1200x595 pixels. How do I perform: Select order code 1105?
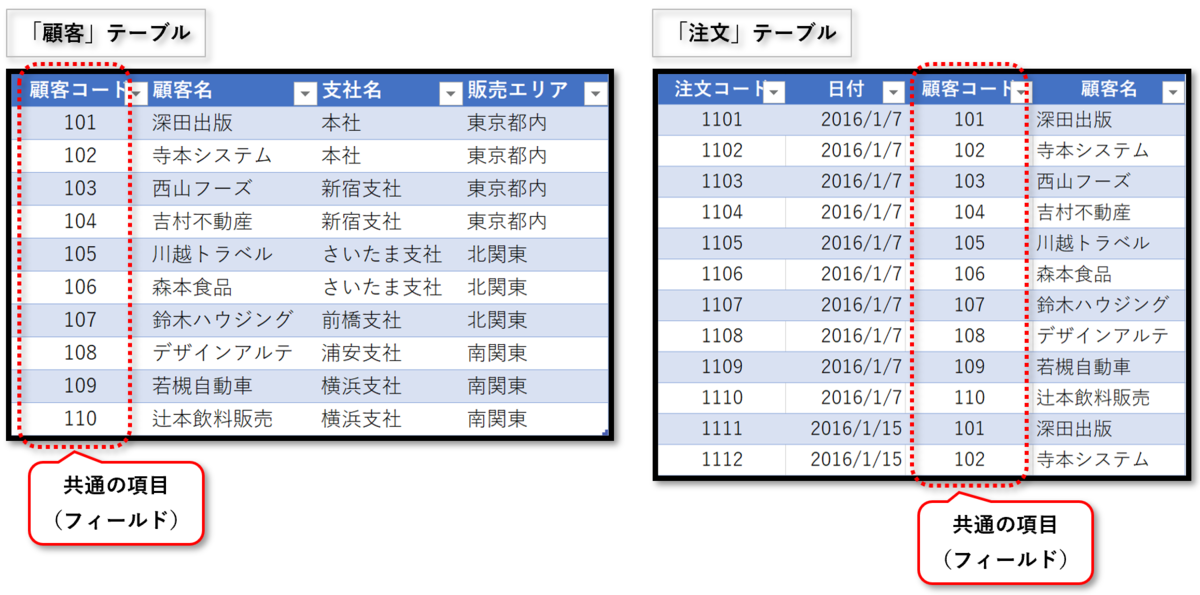[x=722, y=244]
